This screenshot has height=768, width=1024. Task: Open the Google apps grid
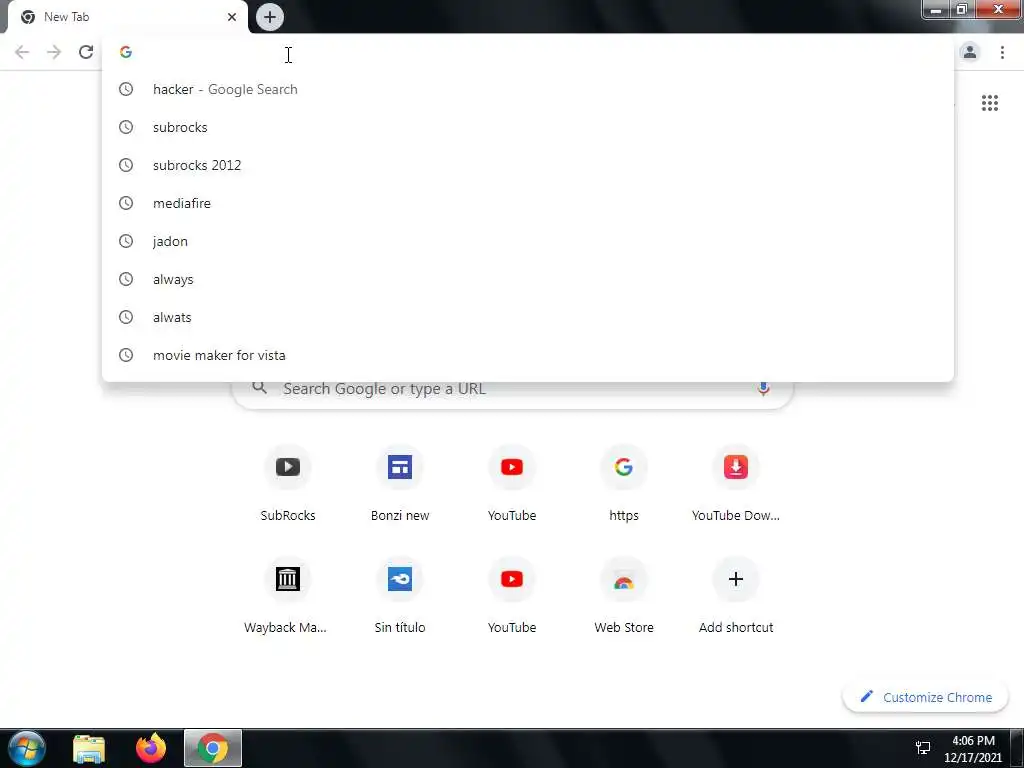click(x=989, y=103)
